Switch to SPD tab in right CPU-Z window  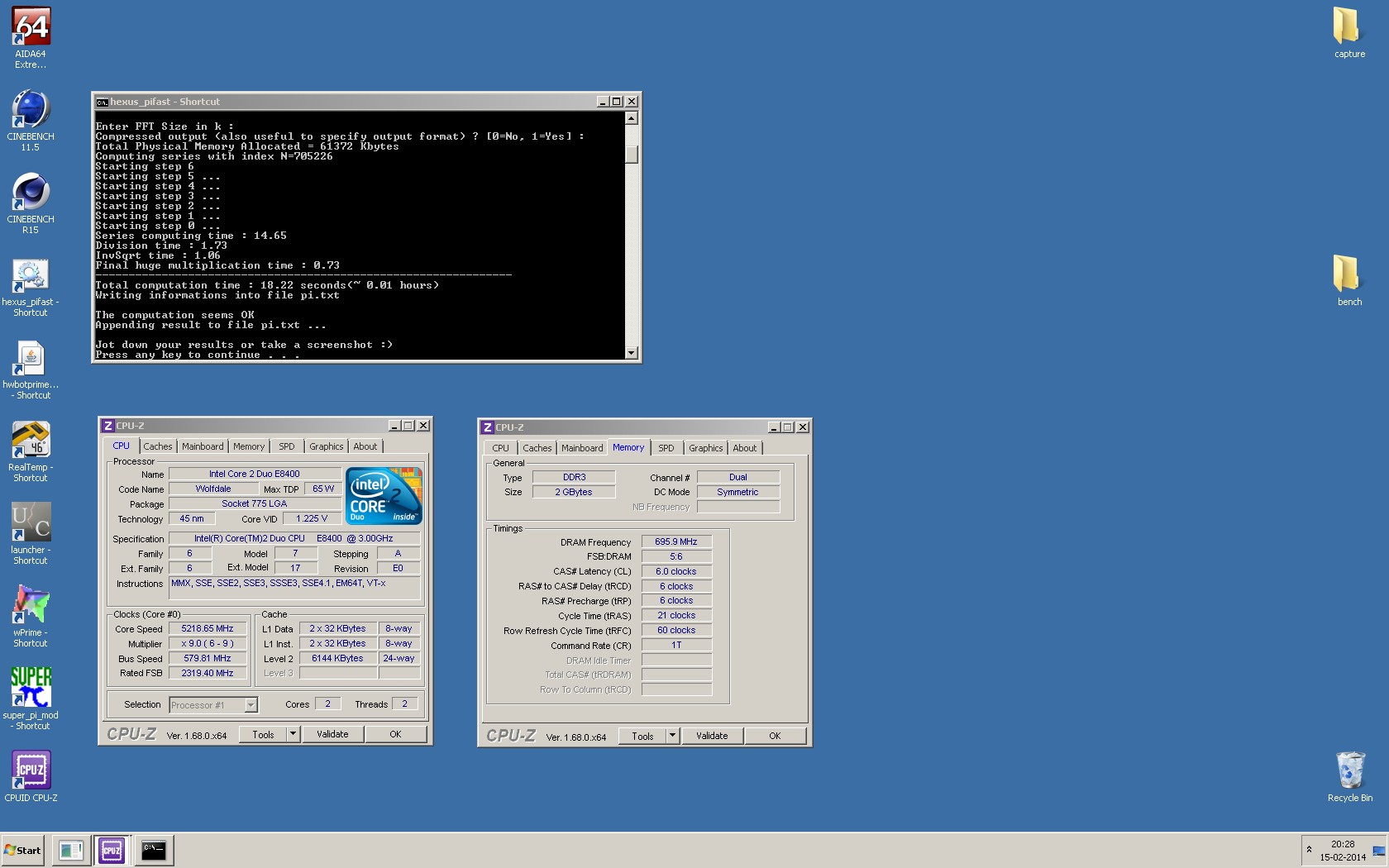point(666,448)
